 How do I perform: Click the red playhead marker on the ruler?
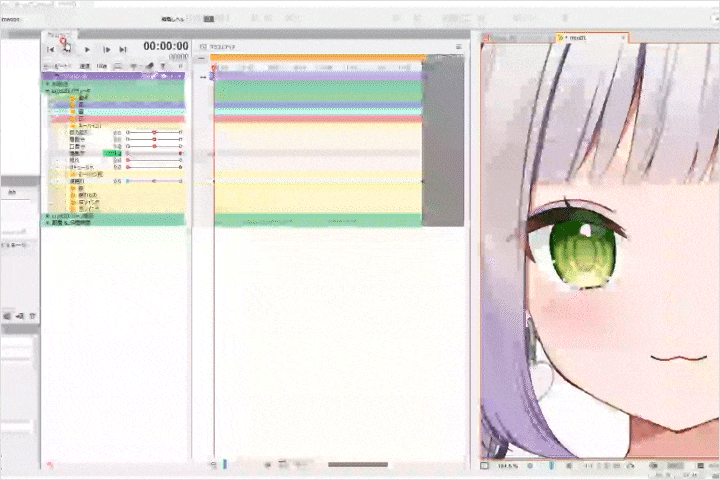(214, 68)
